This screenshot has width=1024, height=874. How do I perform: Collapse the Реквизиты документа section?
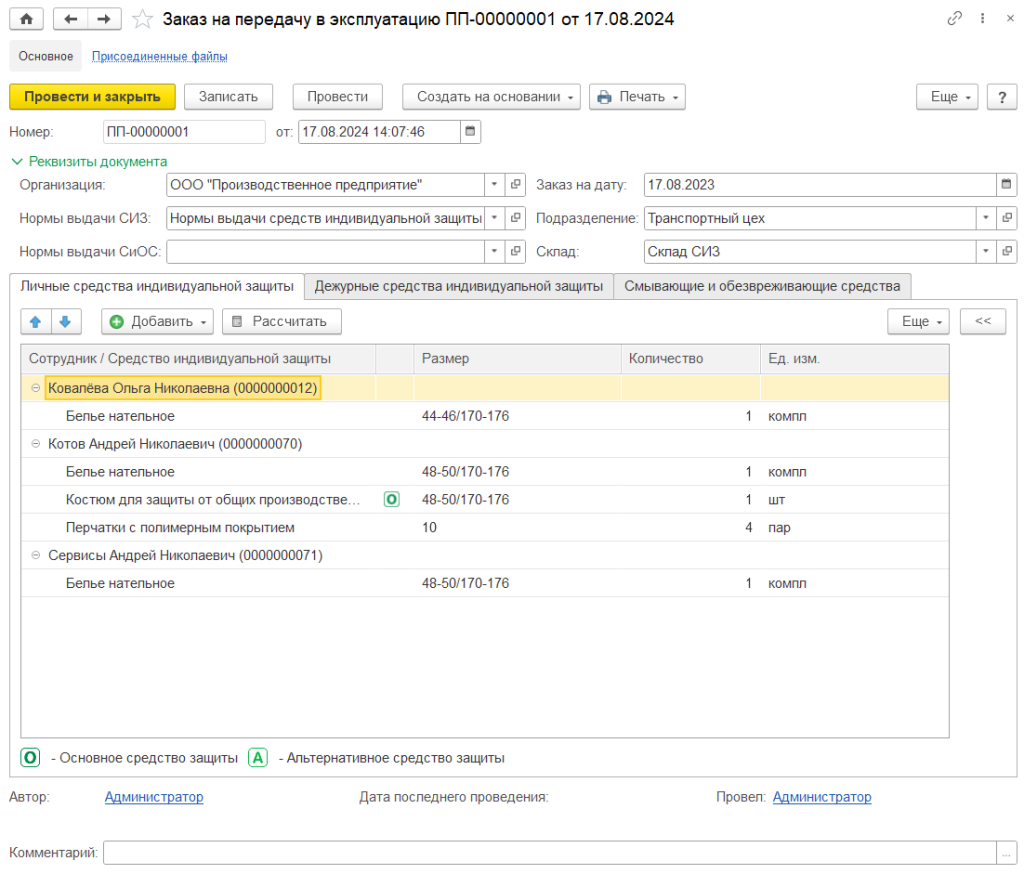[x=16, y=161]
